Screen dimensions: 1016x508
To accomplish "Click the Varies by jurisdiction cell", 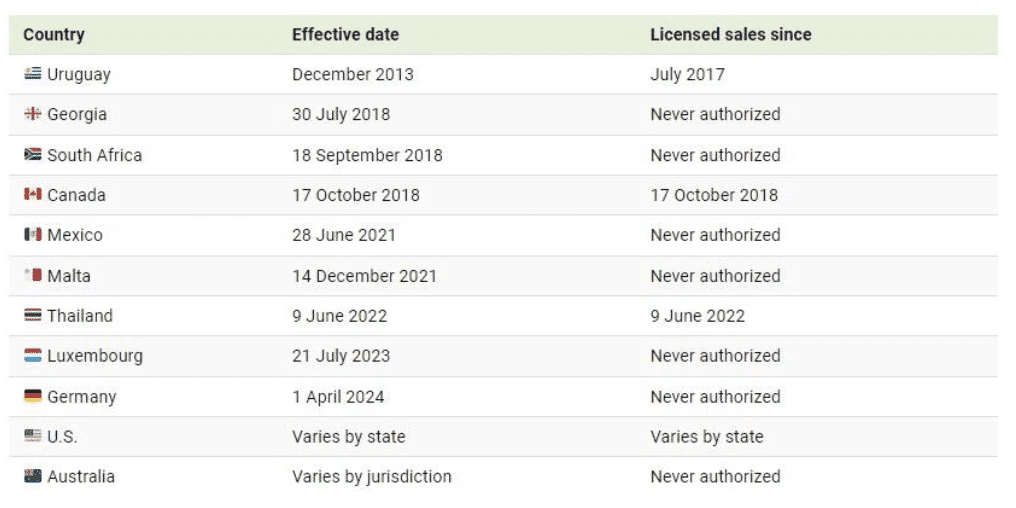I will pos(371,477).
